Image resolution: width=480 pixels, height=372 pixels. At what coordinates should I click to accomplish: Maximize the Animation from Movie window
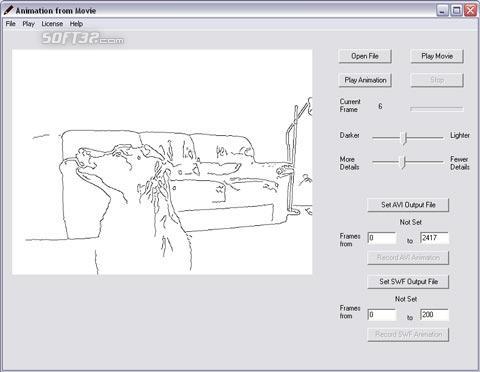(456, 10)
